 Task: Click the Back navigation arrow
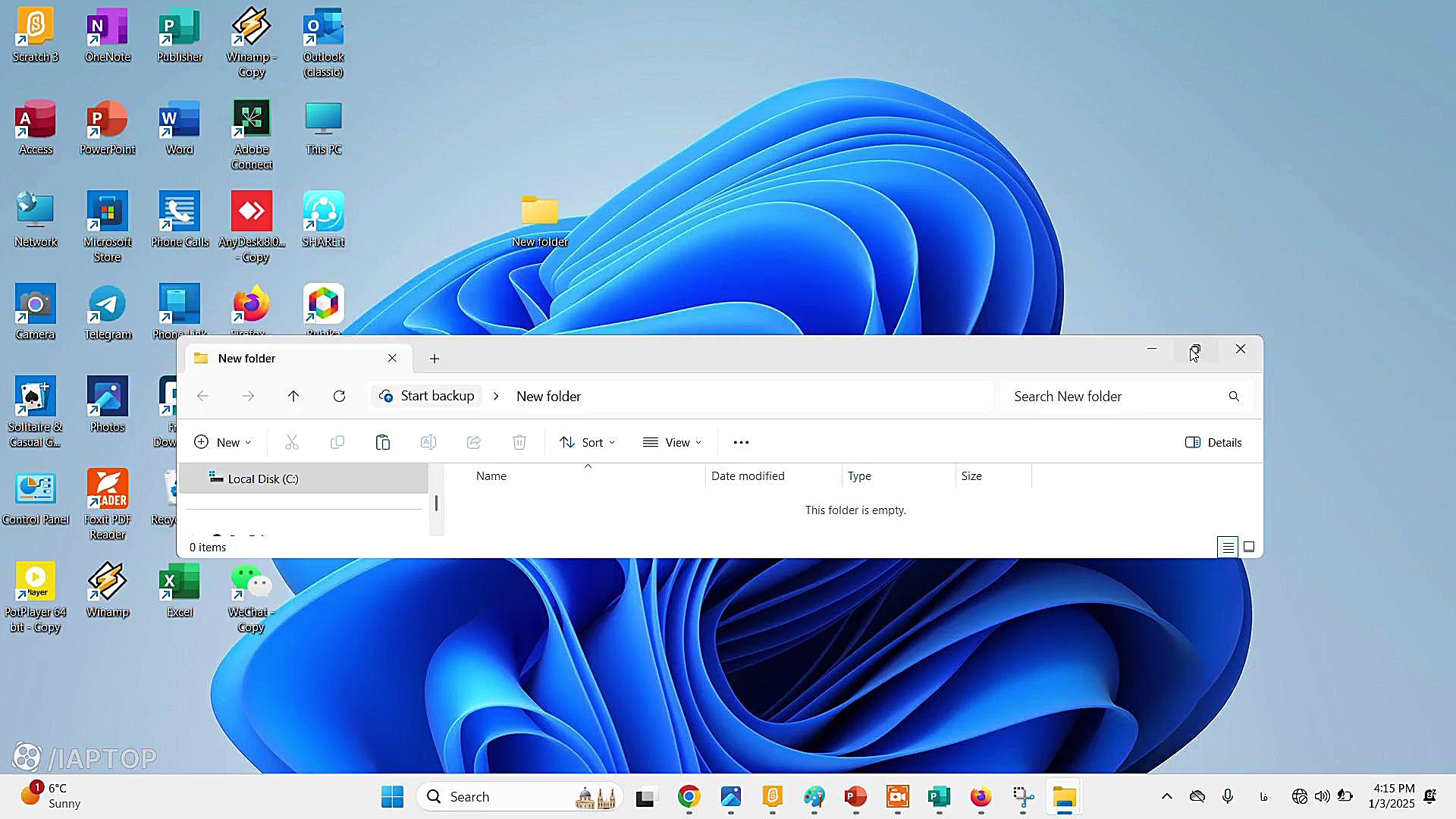point(202,396)
